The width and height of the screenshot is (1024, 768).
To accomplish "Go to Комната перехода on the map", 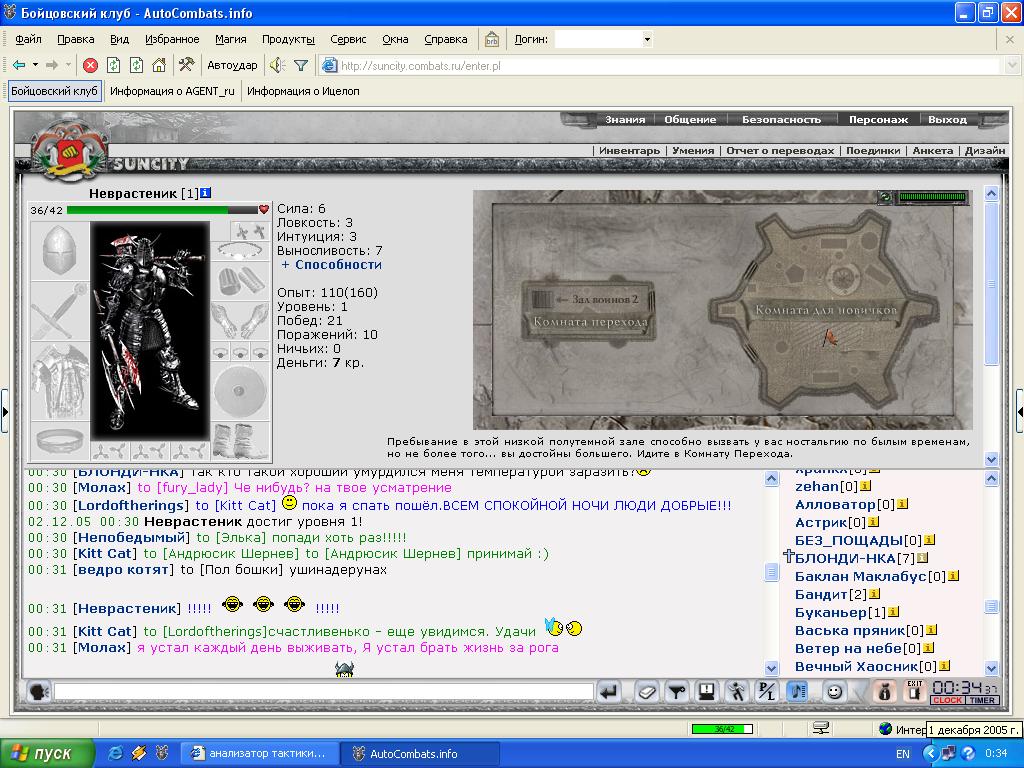I will point(590,322).
